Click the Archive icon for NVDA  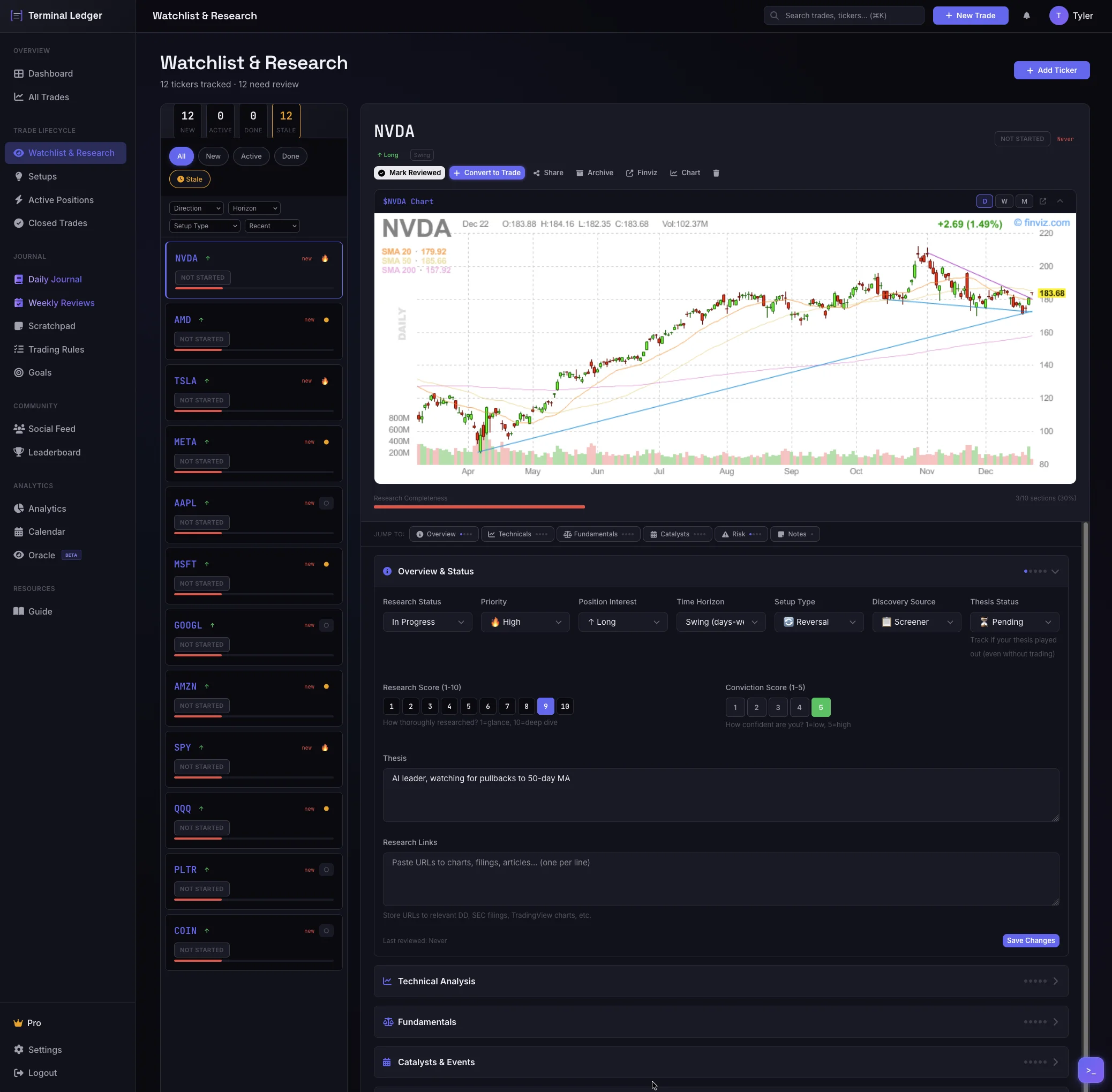[x=595, y=173]
